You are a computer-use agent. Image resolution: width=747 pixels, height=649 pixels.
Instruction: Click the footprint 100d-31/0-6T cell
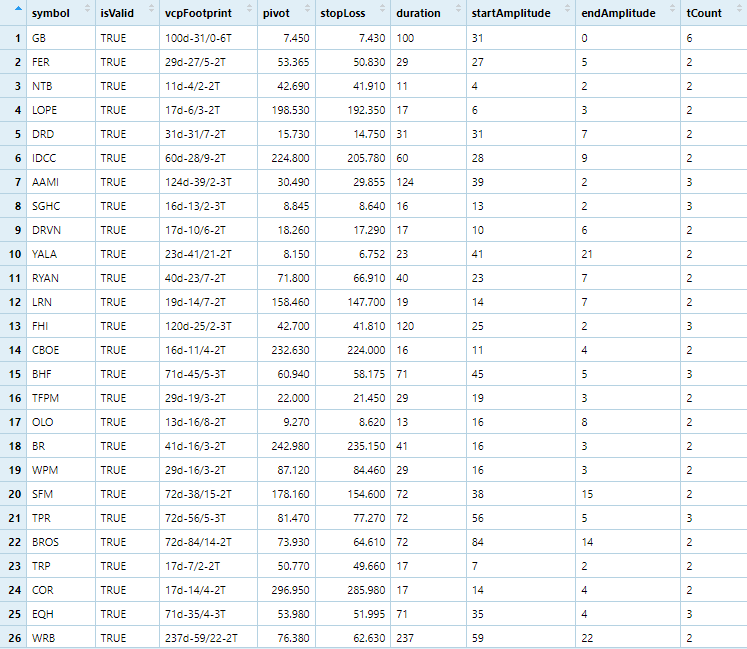(x=208, y=38)
